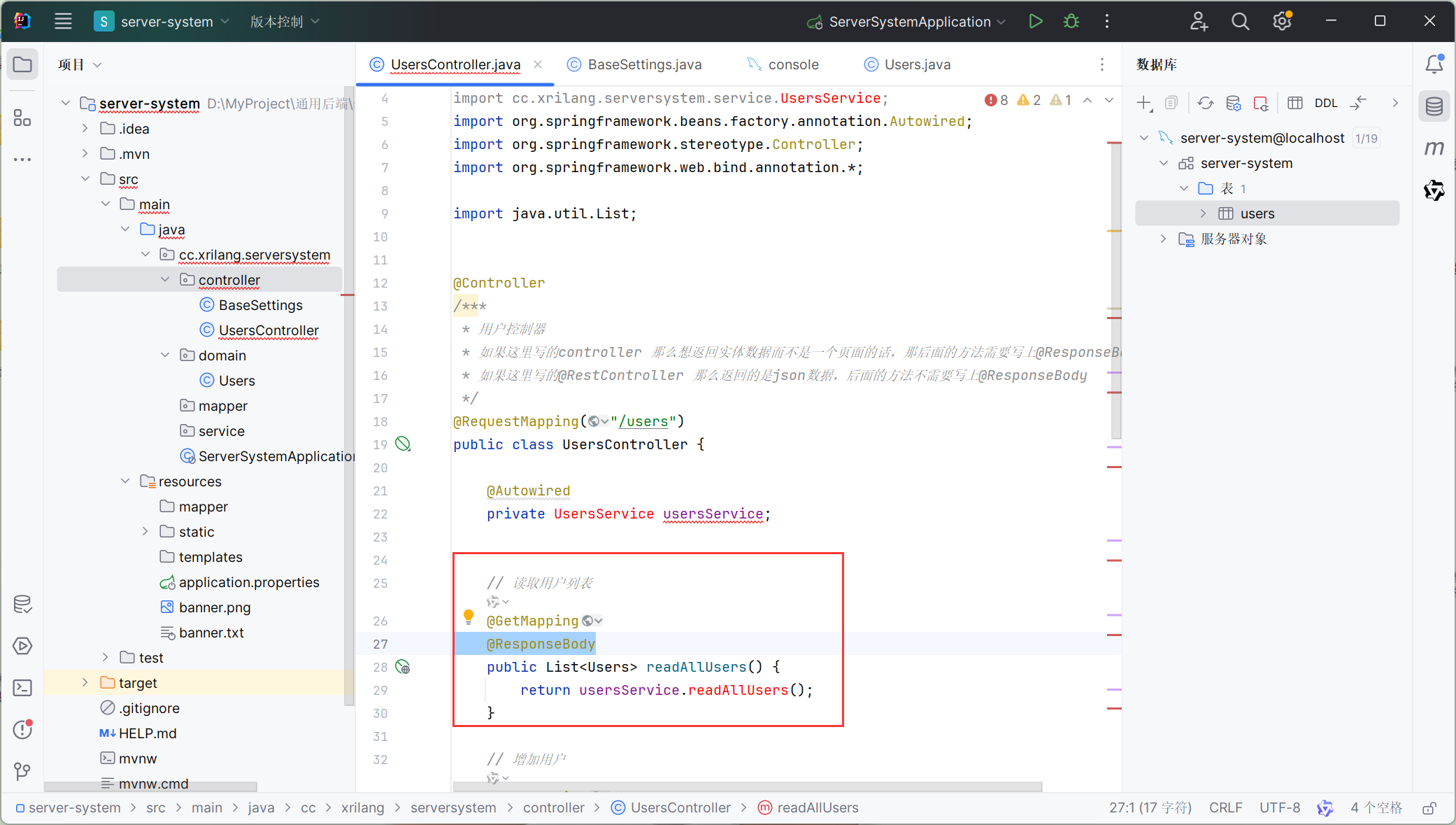This screenshot has width=1456, height=825.
Task: Open data source properties icon
Action: point(1234,104)
